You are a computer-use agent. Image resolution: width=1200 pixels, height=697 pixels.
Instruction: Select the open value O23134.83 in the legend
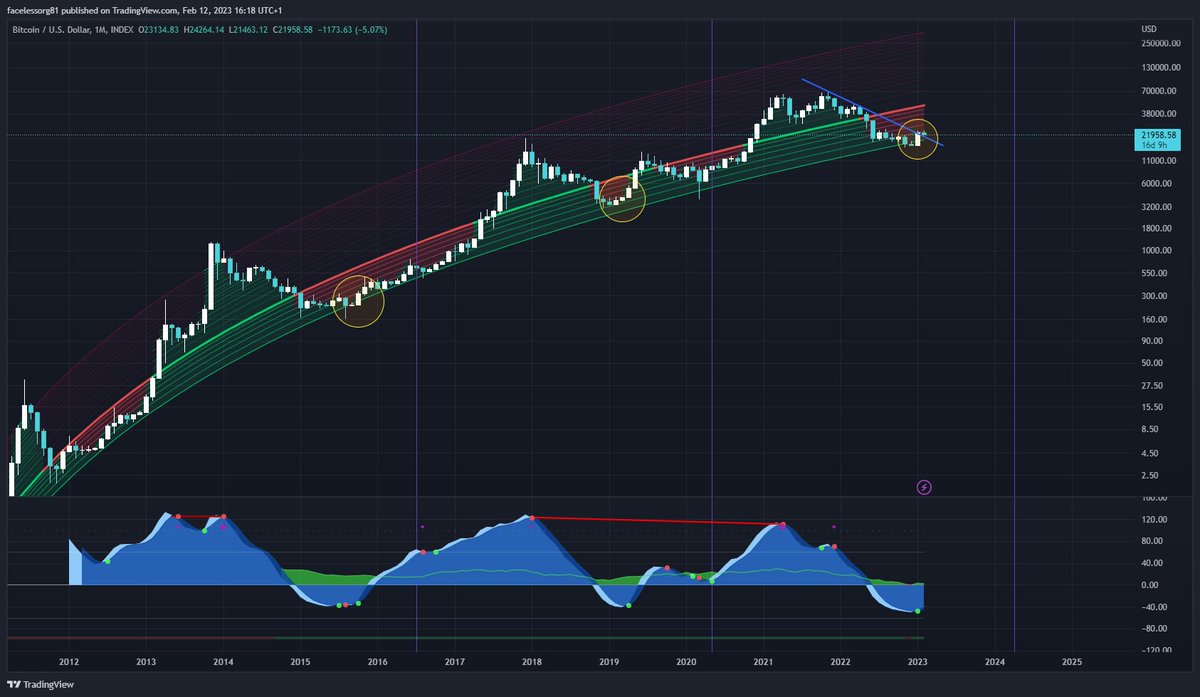point(158,30)
